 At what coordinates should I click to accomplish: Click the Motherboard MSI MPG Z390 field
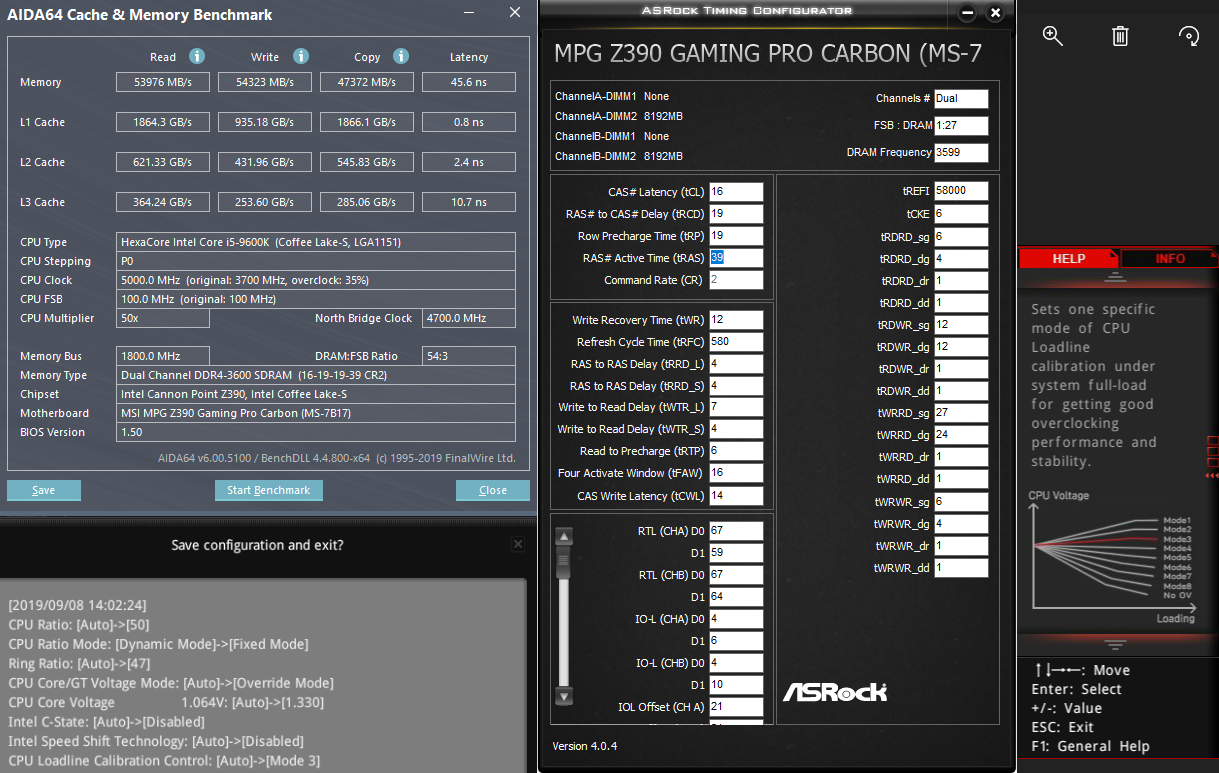316,413
